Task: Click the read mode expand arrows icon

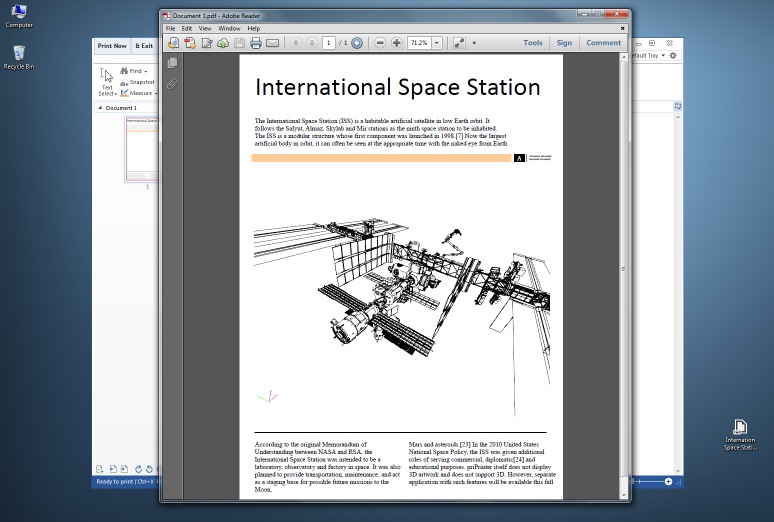Action: (x=459, y=43)
